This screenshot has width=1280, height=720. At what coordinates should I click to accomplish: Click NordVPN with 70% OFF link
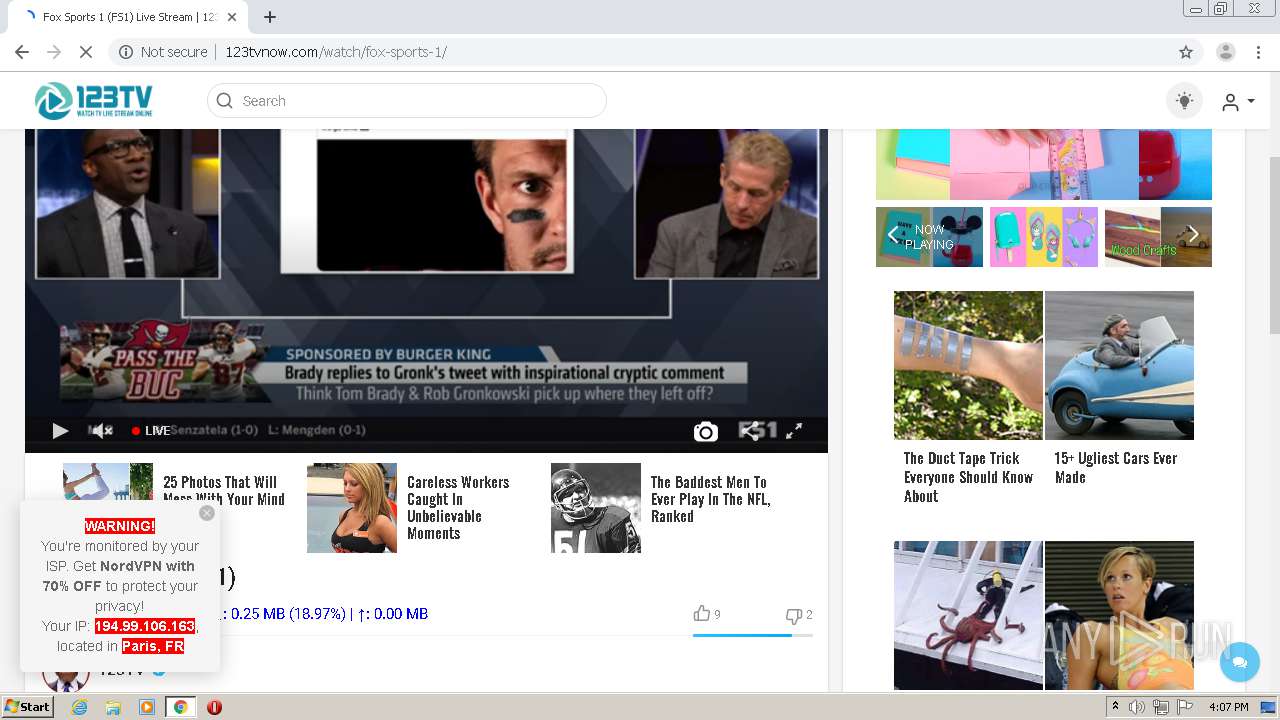pyautogui.click(x=119, y=576)
